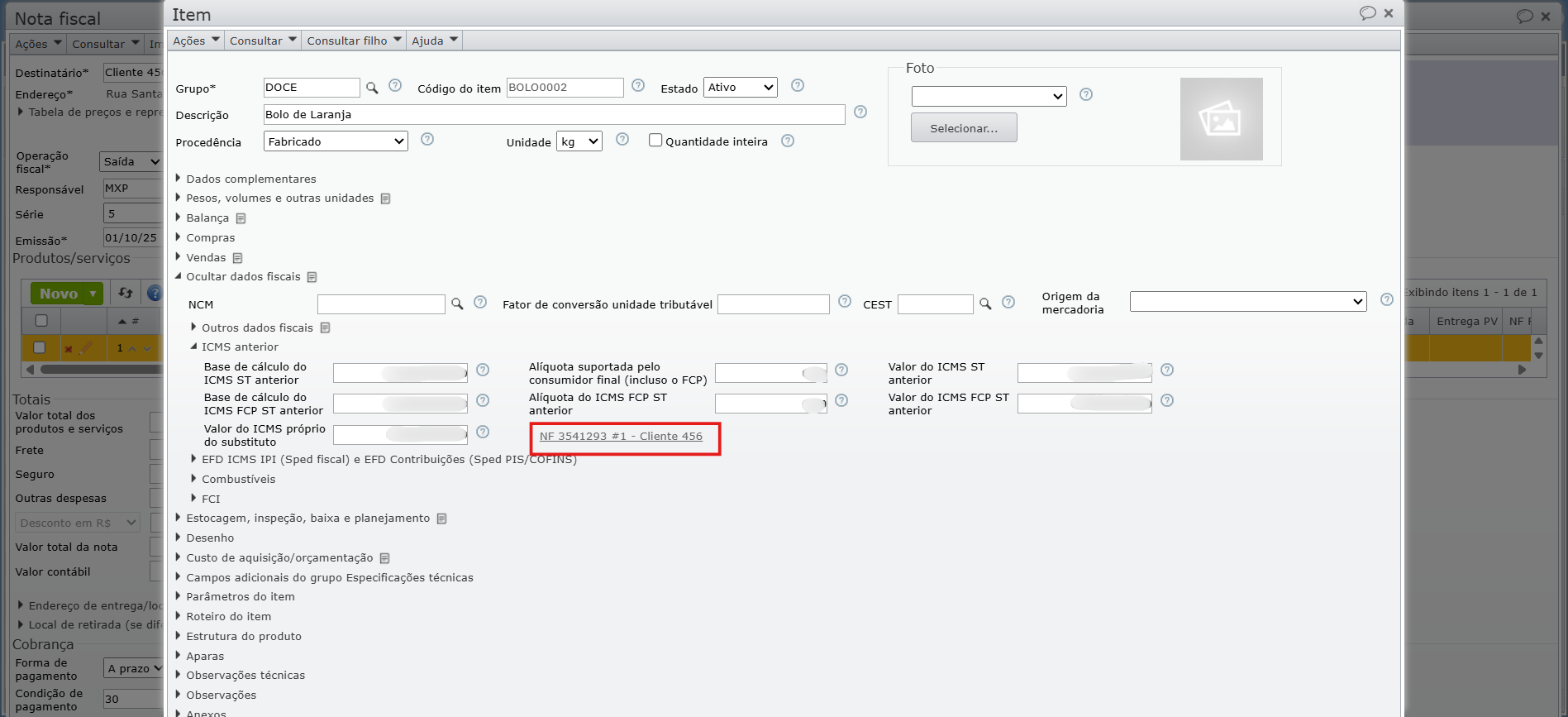Open help for Base de cálculo do ICMS ST anterior

483,370
